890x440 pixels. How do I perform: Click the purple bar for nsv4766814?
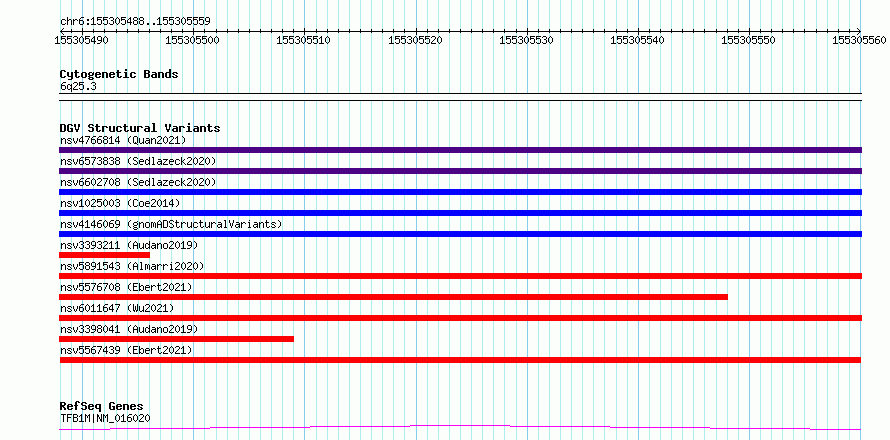[x=460, y=150]
